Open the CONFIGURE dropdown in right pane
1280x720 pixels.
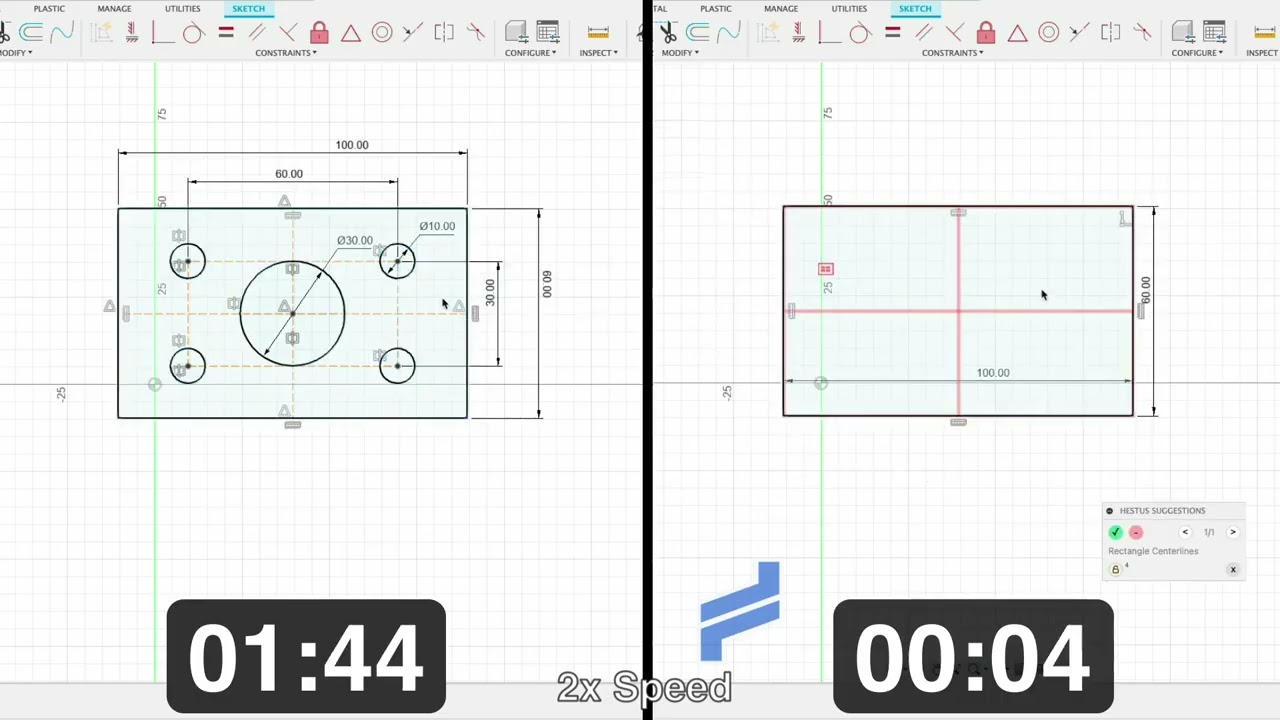pyautogui.click(x=1197, y=53)
